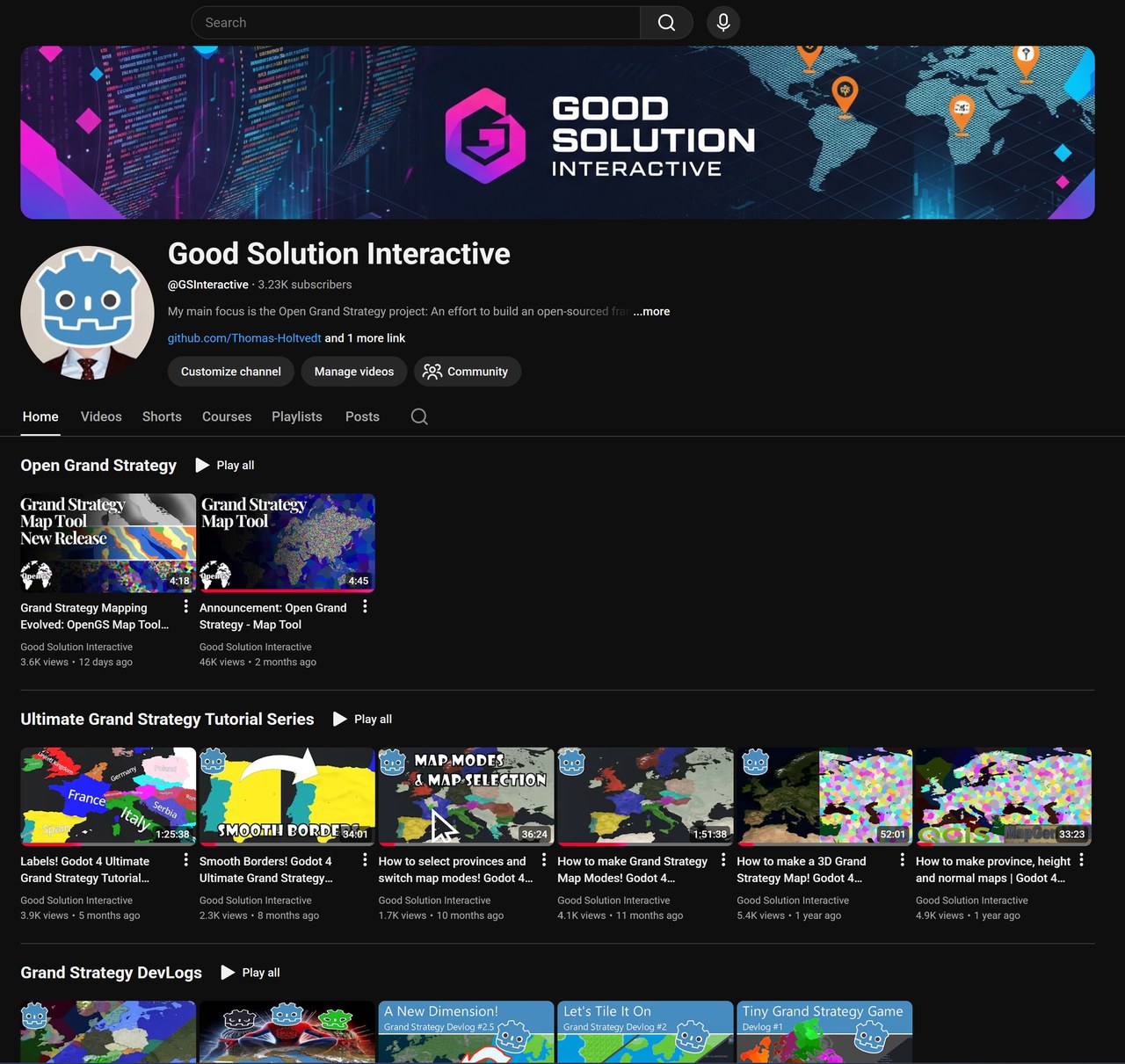The width and height of the screenshot is (1125, 1064).
Task: Click the voice search microphone icon
Action: tap(722, 22)
